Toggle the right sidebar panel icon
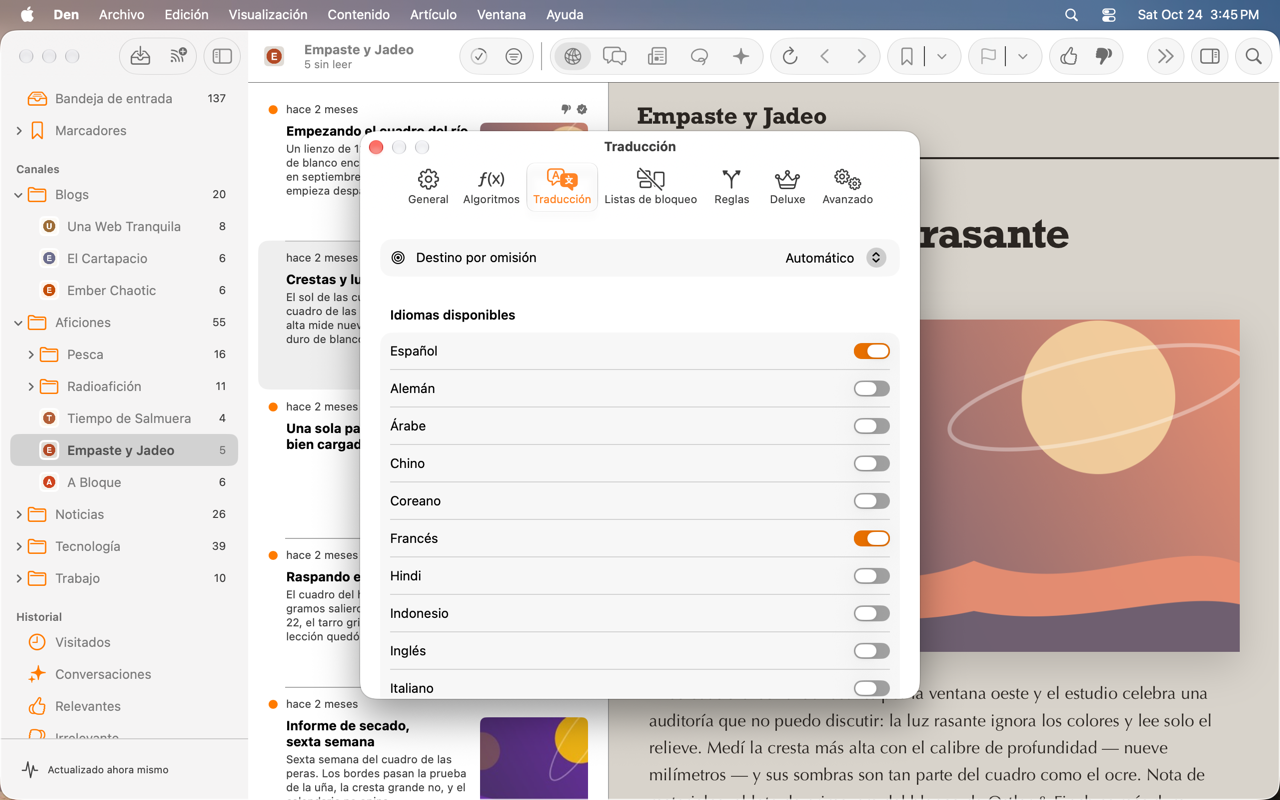Image resolution: width=1280 pixels, height=800 pixels. point(1210,57)
